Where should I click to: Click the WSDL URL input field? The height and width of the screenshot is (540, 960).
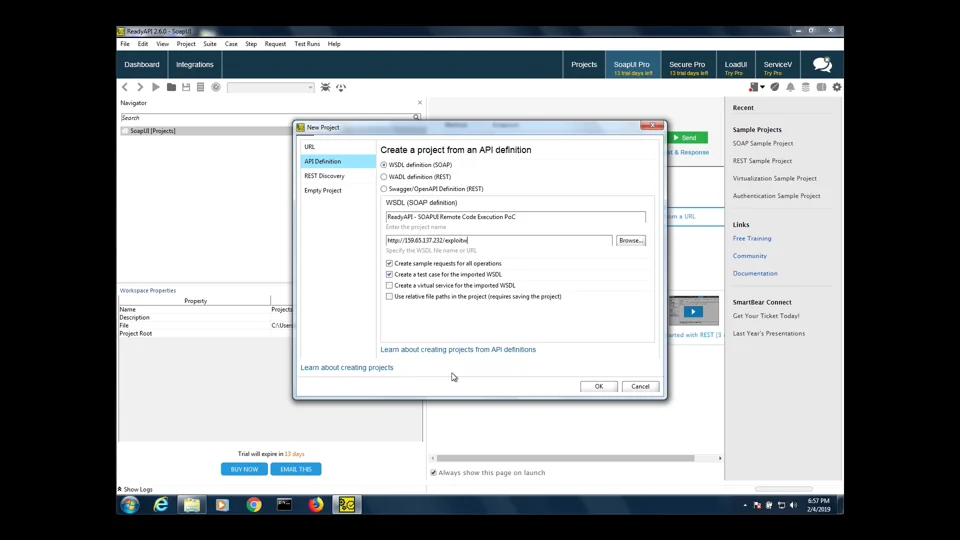point(499,241)
